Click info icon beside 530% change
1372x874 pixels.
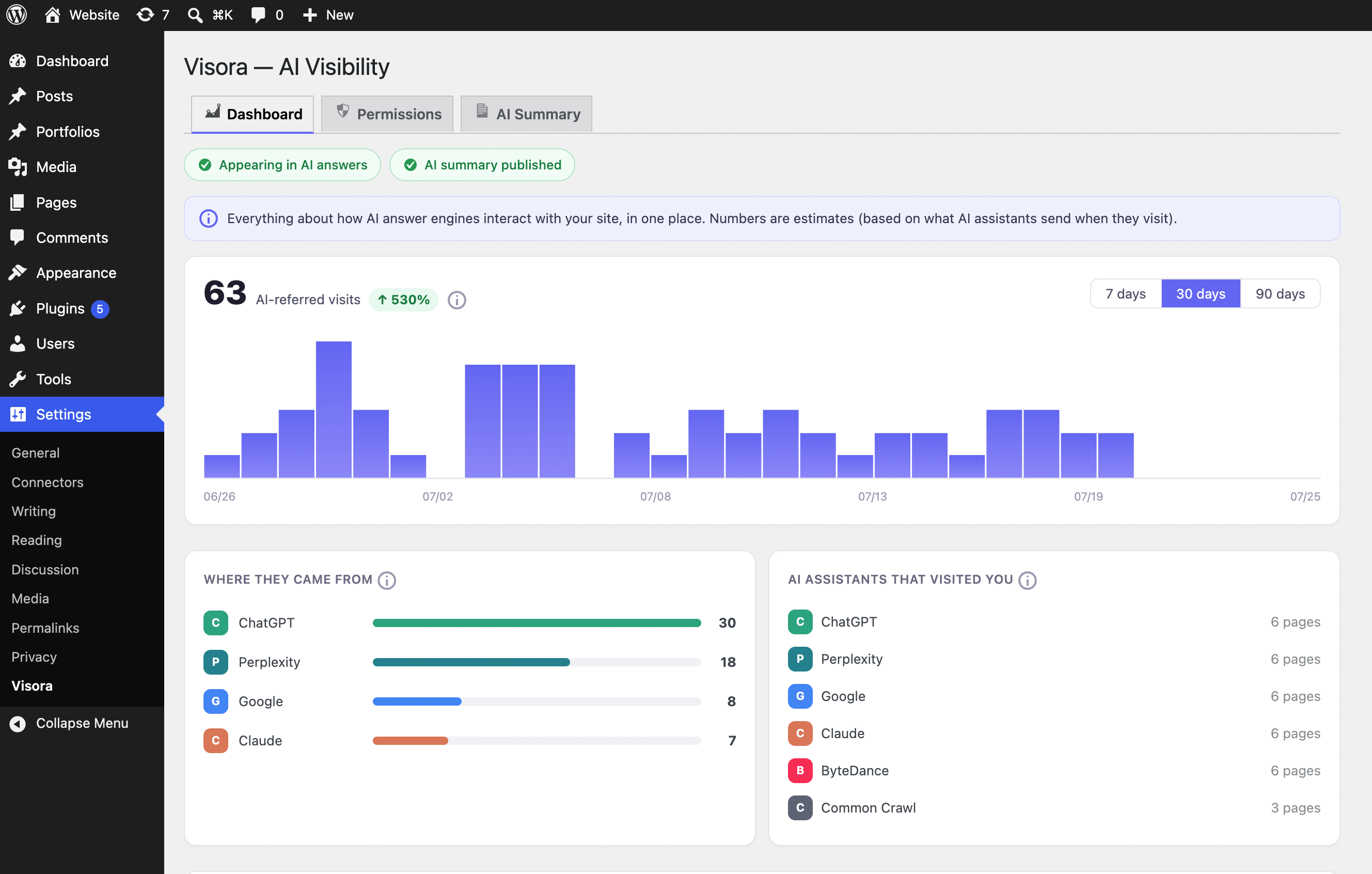pos(457,300)
